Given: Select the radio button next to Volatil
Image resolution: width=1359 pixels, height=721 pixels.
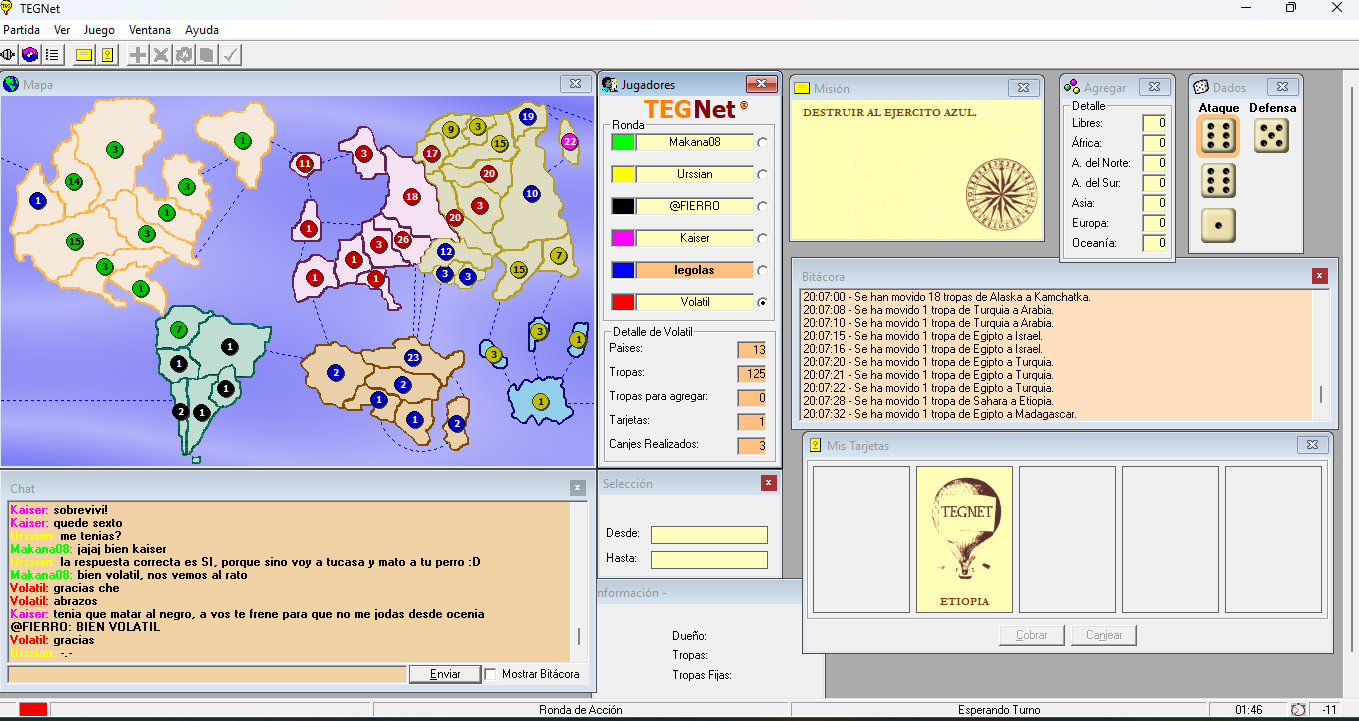Looking at the screenshot, I should 763,302.
